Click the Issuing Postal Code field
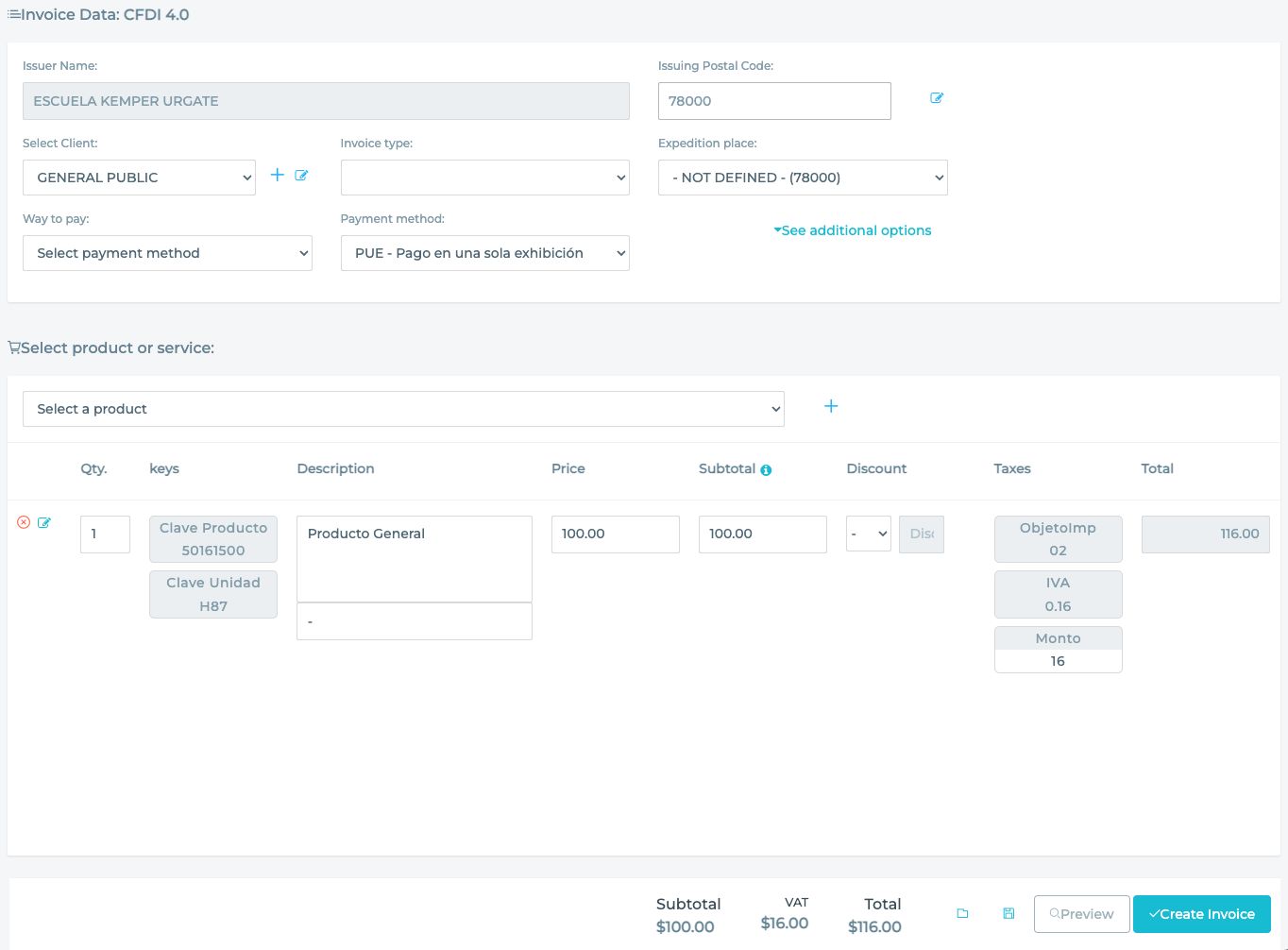 [x=774, y=101]
